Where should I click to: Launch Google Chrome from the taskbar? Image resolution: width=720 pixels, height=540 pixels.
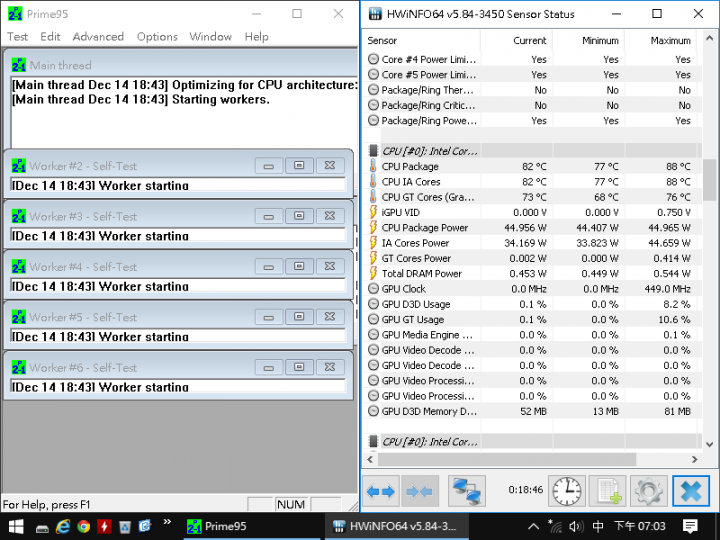[x=84, y=526]
